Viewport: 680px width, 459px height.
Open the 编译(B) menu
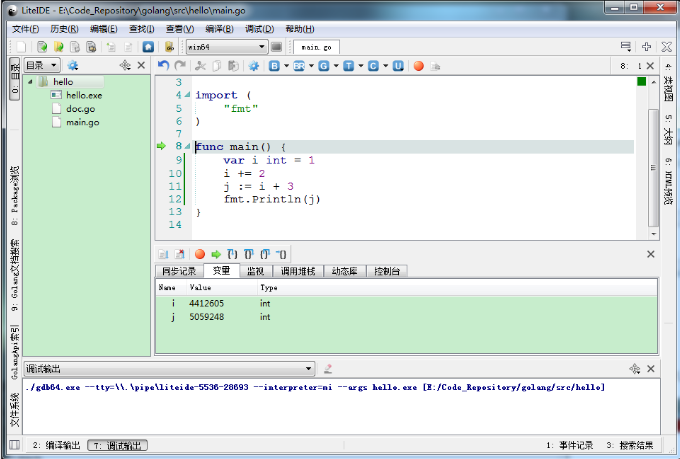tap(219, 29)
